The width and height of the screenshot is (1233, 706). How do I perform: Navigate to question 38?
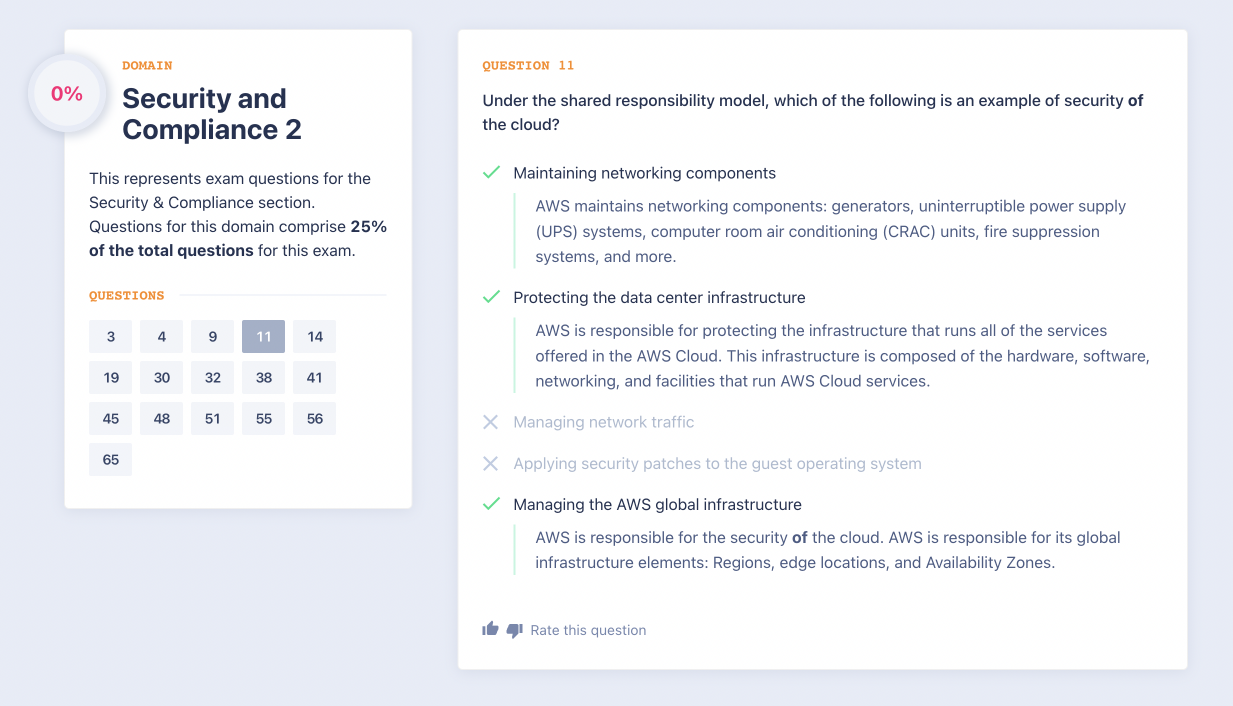point(263,378)
